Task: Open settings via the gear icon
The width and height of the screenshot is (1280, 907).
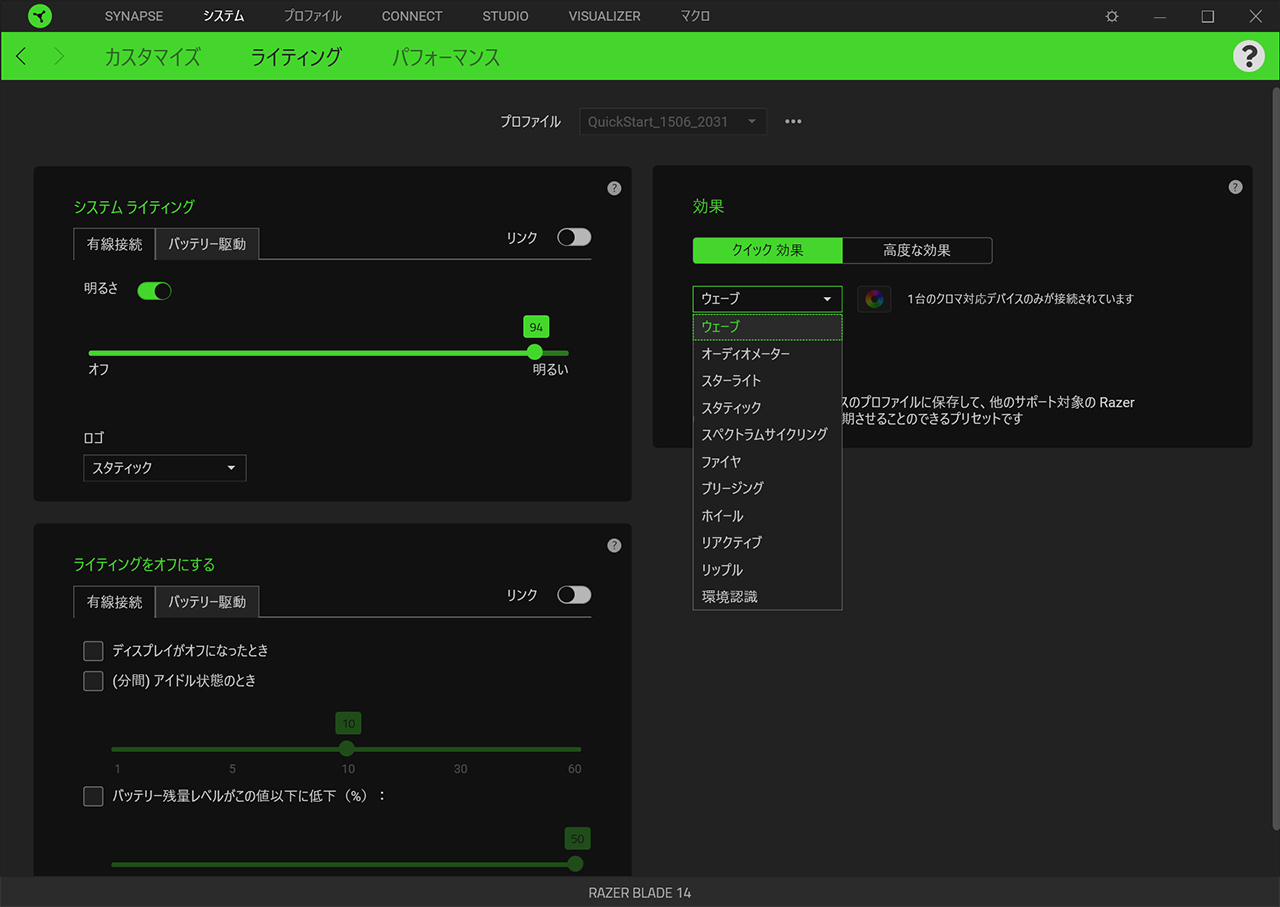Action: tap(1112, 16)
